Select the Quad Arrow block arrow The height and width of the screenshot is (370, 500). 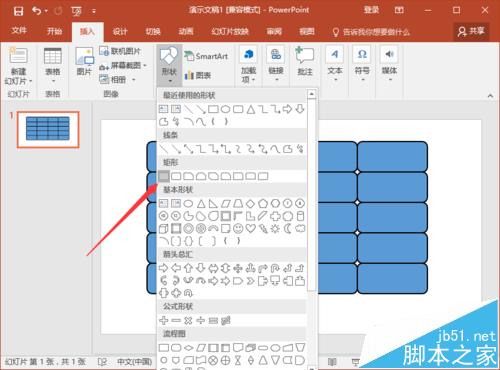point(238,268)
